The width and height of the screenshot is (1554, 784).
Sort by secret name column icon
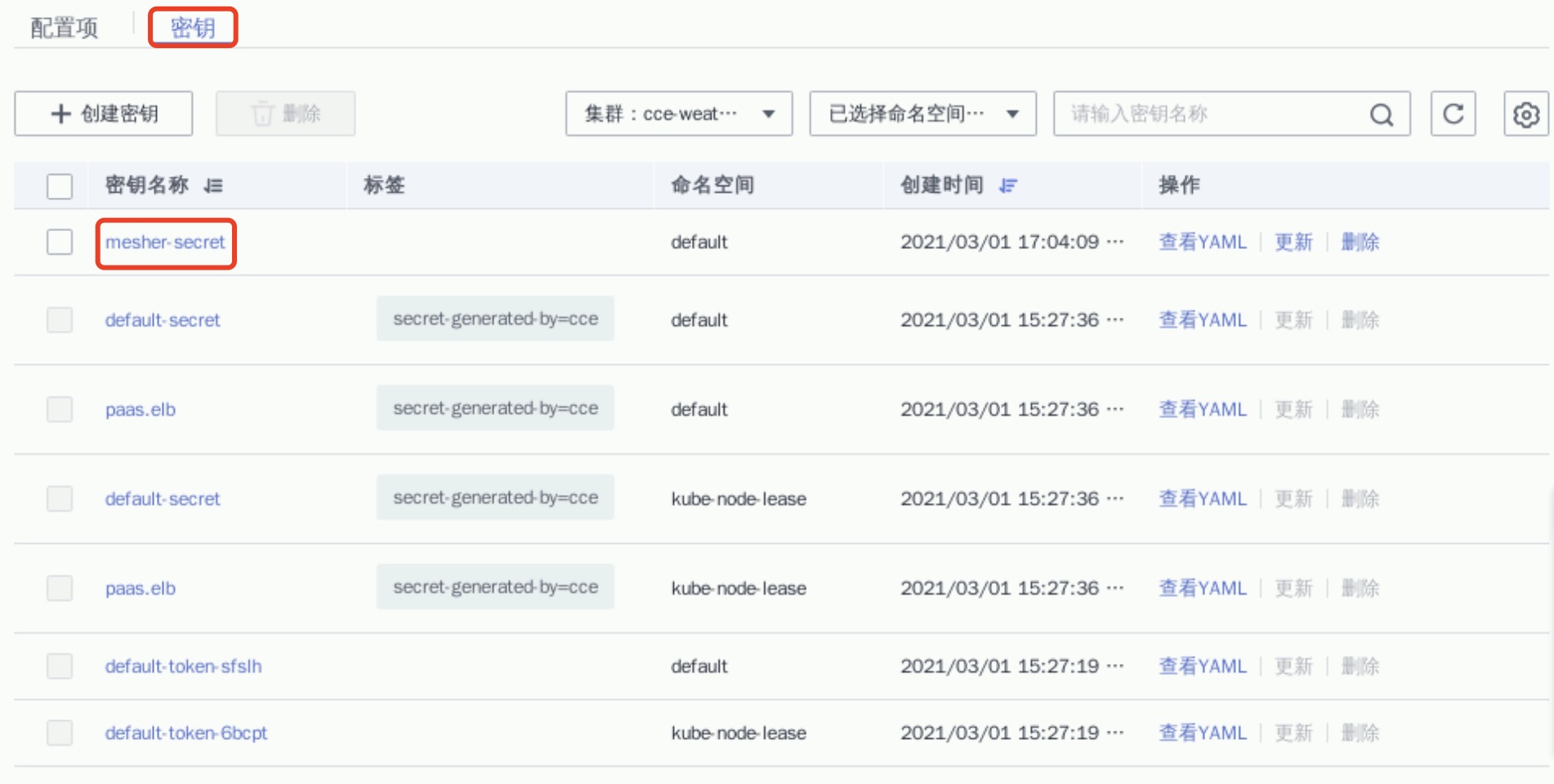(x=213, y=186)
